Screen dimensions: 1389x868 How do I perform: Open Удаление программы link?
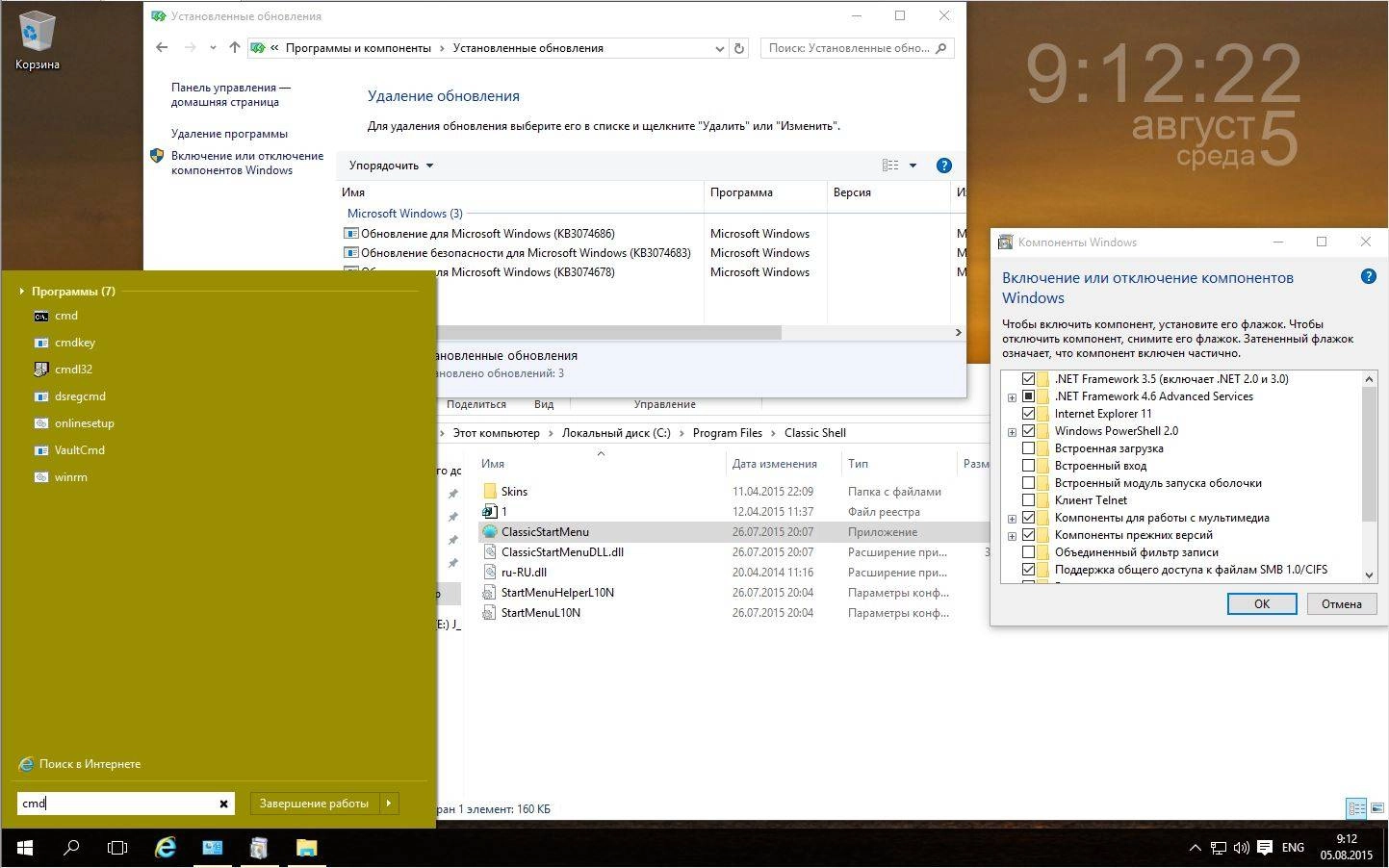pyautogui.click(x=229, y=134)
